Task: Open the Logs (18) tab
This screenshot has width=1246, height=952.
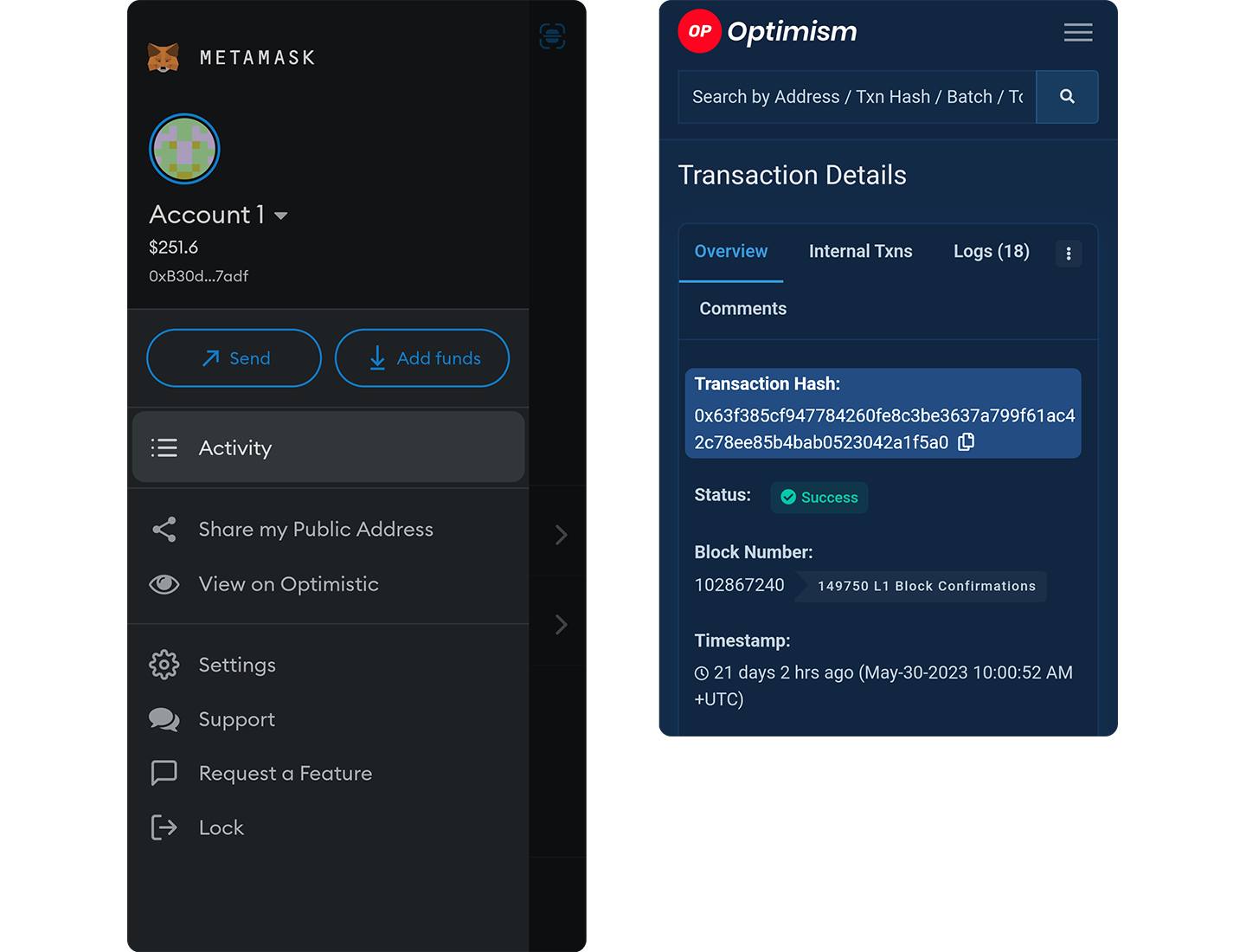Action: tap(992, 252)
